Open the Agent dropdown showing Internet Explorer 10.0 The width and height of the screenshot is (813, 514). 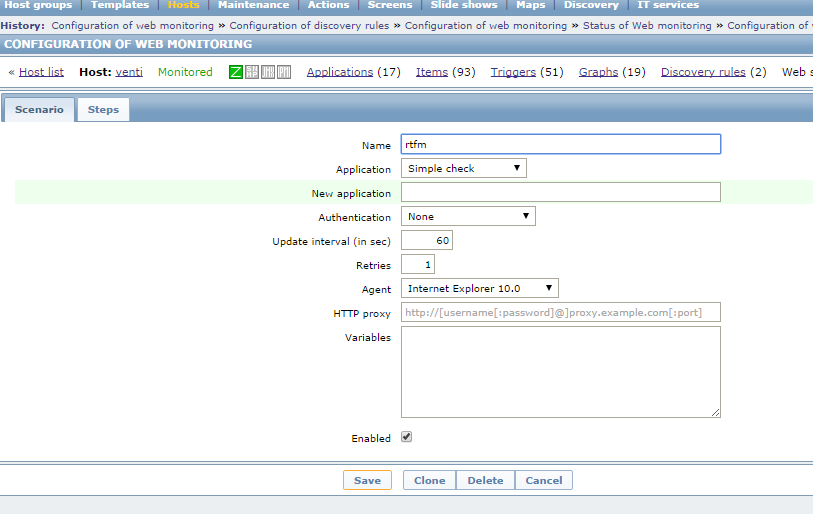click(x=480, y=288)
